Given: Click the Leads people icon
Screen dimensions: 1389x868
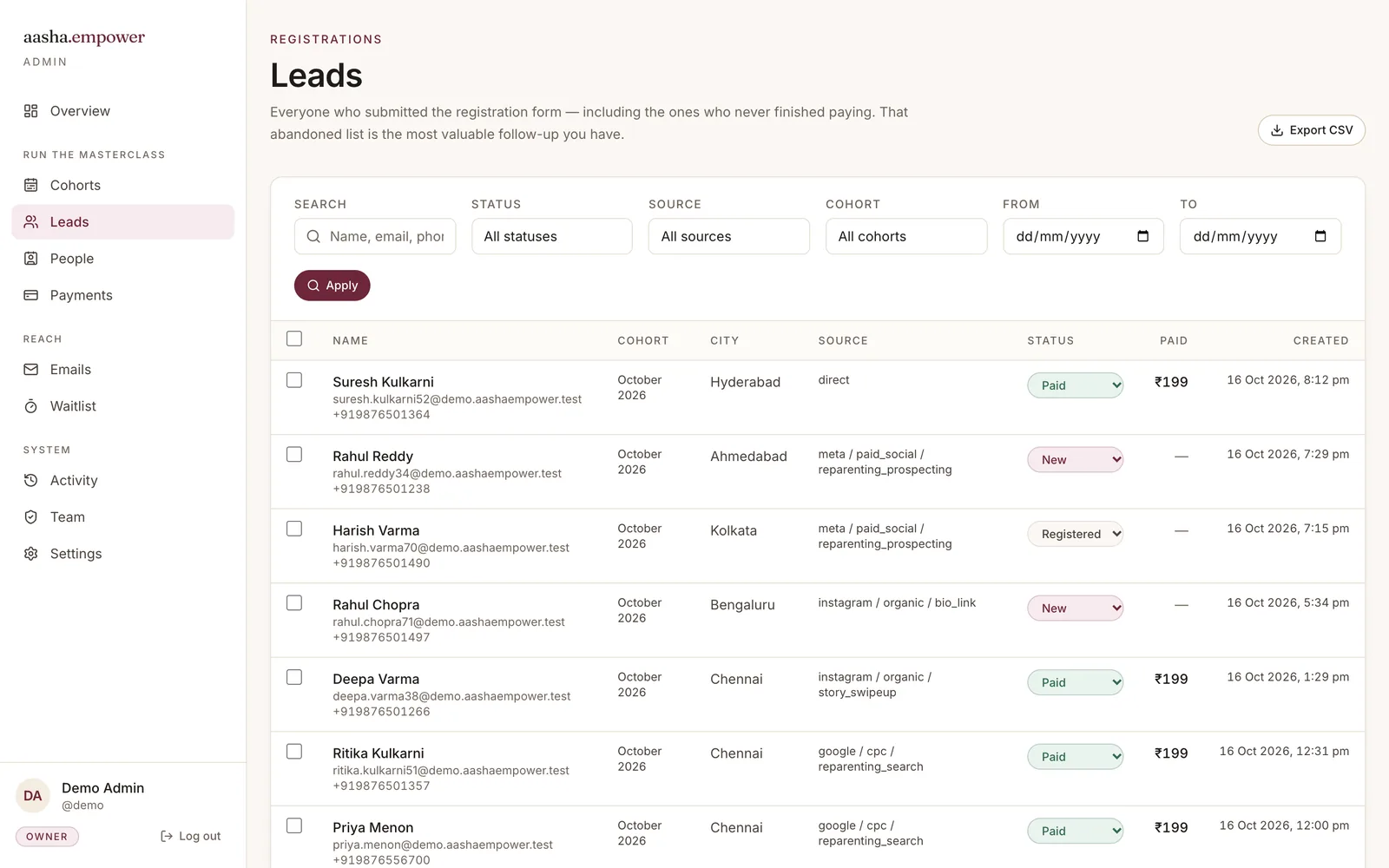Looking at the screenshot, I should click(31, 222).
